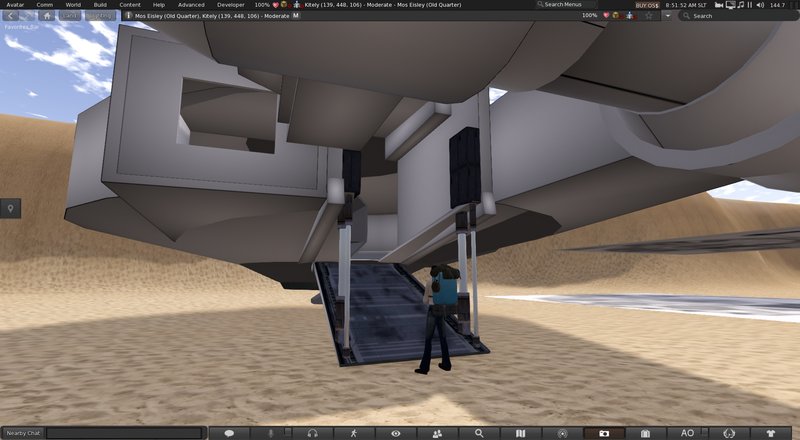Click the Nearby Chat button
This screenshot has height=440, width=800.
point(23,433)
